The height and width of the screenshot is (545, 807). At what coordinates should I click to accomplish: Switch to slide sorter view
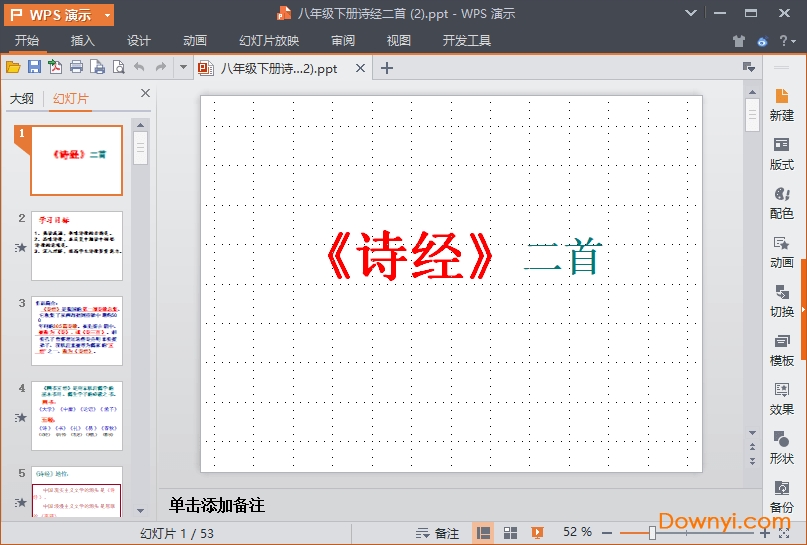click(x=510, y=533)
